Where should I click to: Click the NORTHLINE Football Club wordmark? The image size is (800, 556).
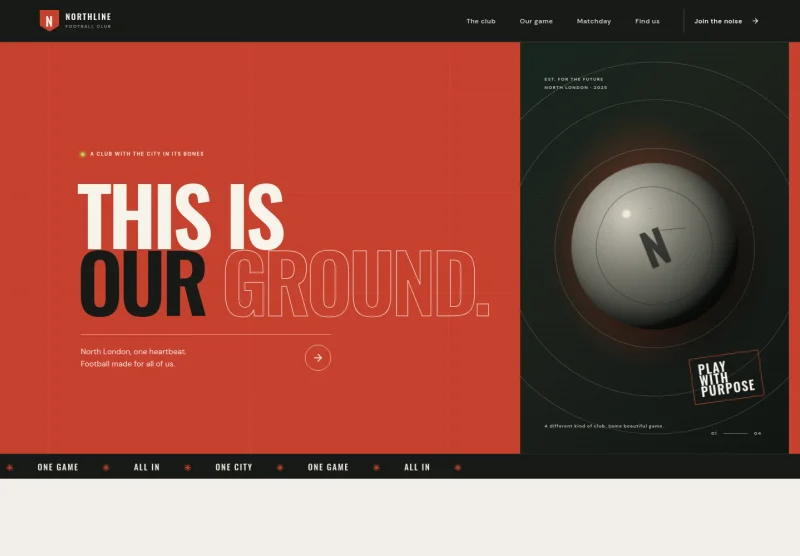(x=88, y=20)
